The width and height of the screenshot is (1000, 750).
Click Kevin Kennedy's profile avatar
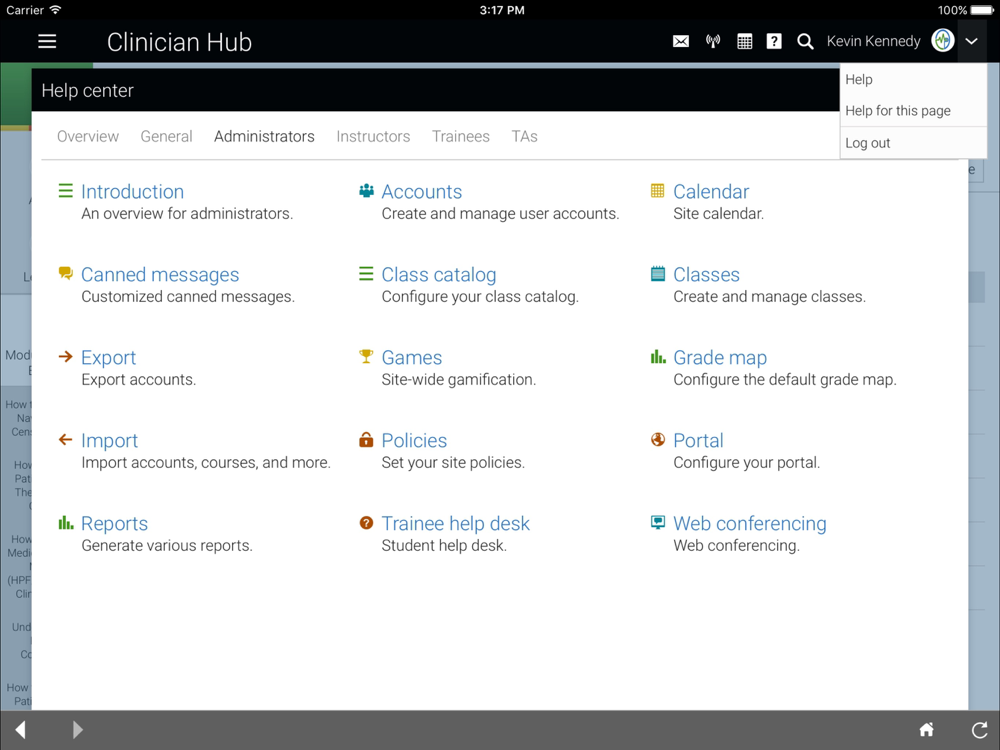pos(942,41)
